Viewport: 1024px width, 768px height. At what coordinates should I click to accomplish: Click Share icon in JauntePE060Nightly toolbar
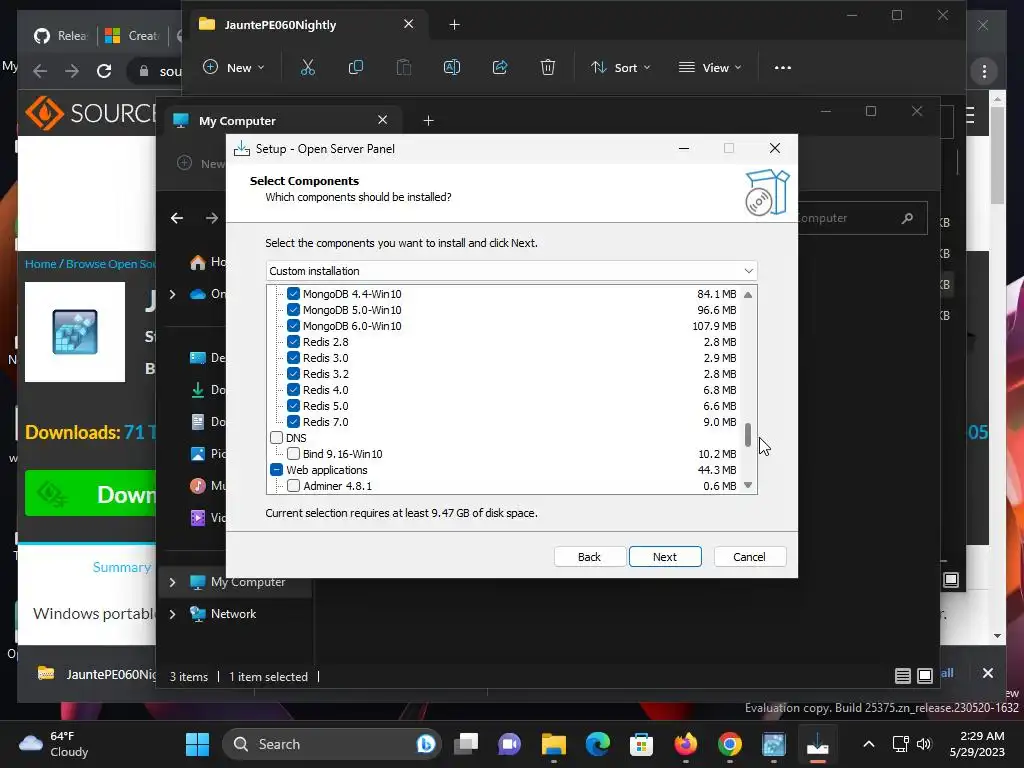click(500, 67)
